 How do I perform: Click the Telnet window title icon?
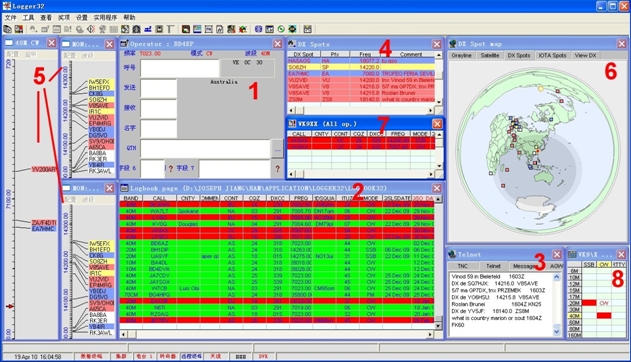(x=452, y=254)
